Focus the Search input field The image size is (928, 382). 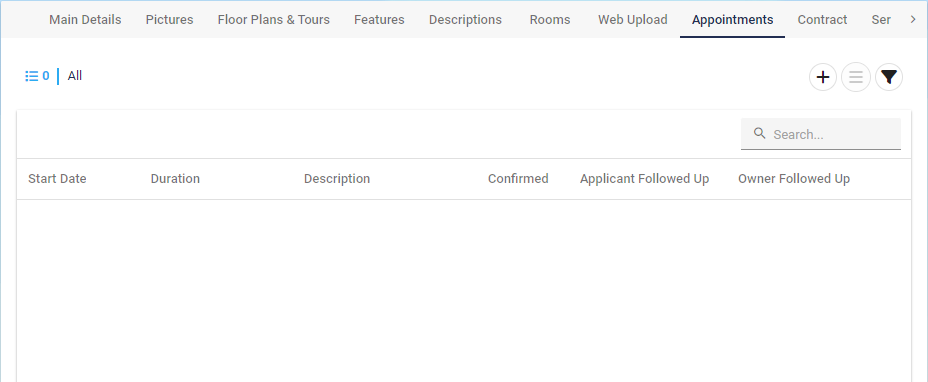[x=821, y=134]
